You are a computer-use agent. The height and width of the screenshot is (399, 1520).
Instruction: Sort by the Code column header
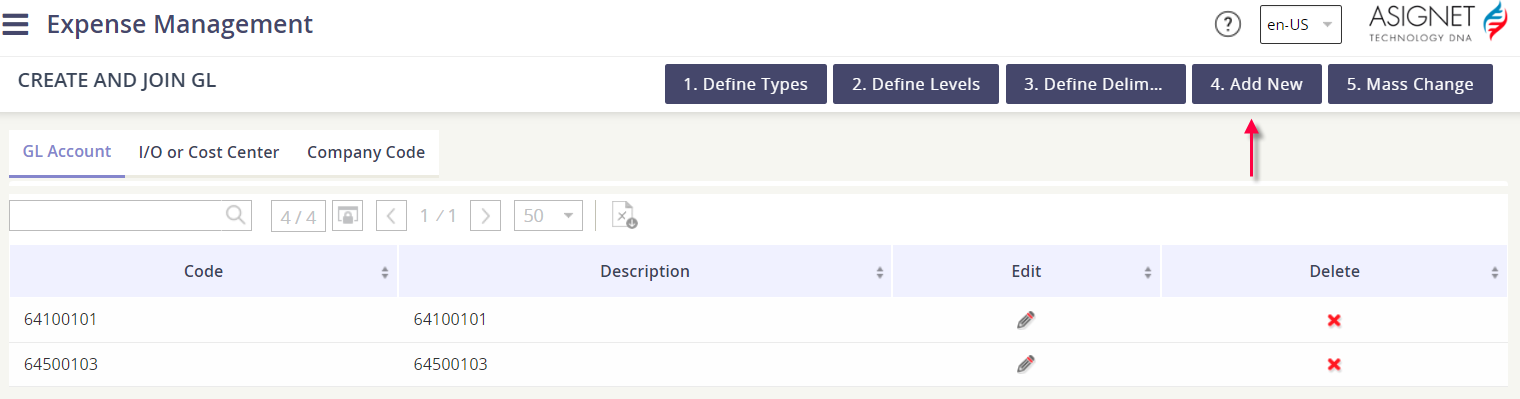pyautogui.click(x=204, y=271)
